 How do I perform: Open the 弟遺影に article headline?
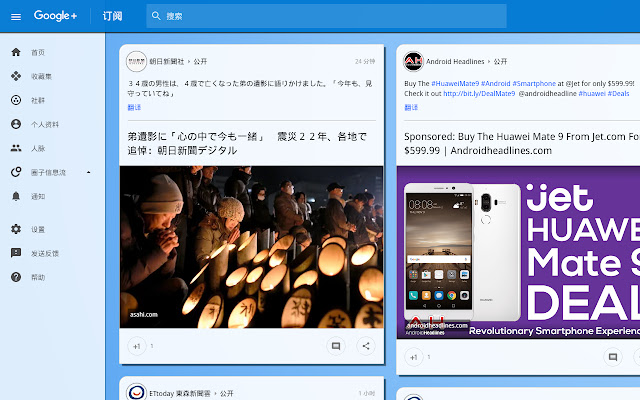point(247,143)
